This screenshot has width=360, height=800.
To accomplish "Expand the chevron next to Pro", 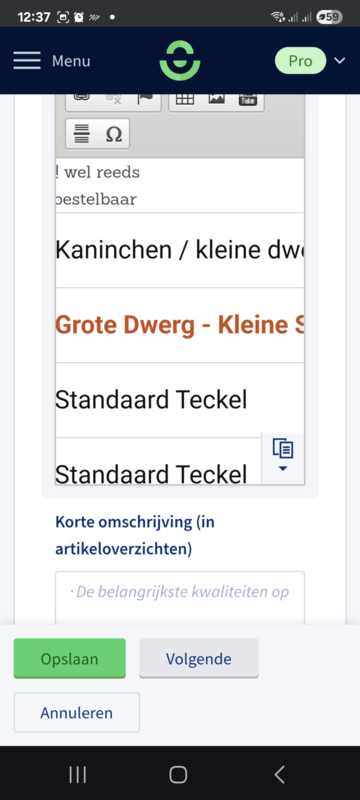I will 340,61.
